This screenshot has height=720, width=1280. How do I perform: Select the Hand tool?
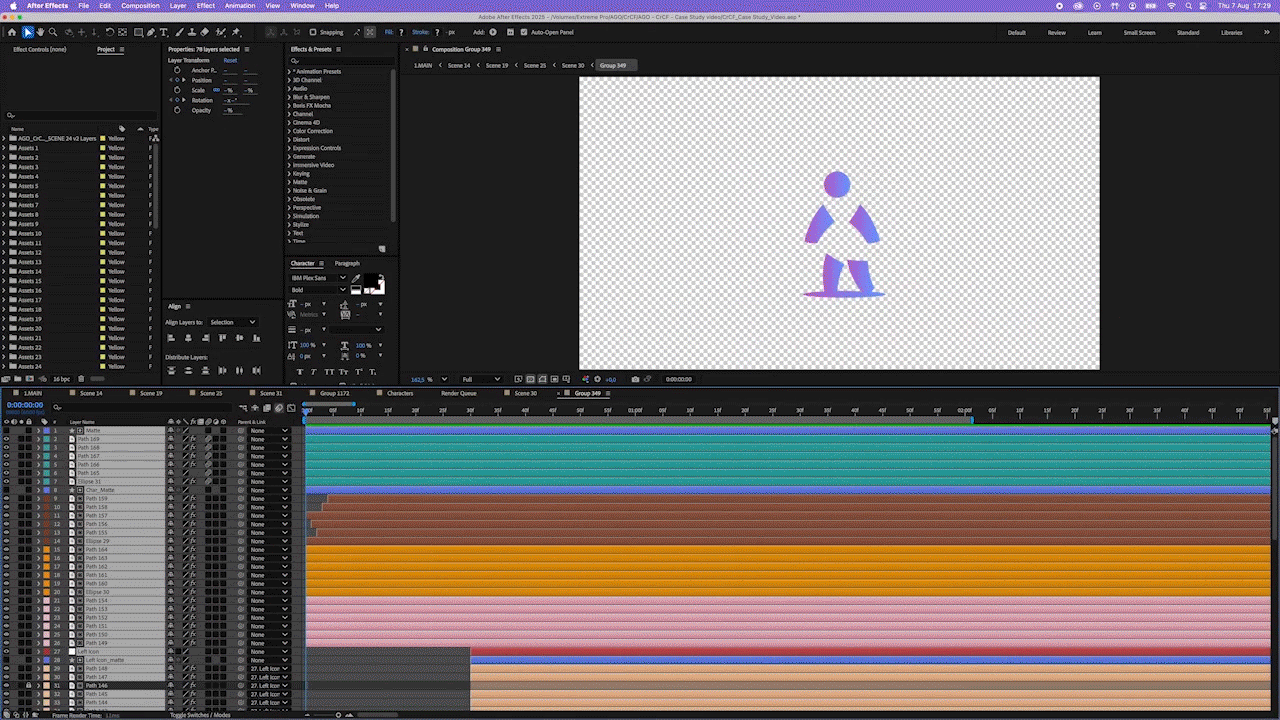[40, 32]
